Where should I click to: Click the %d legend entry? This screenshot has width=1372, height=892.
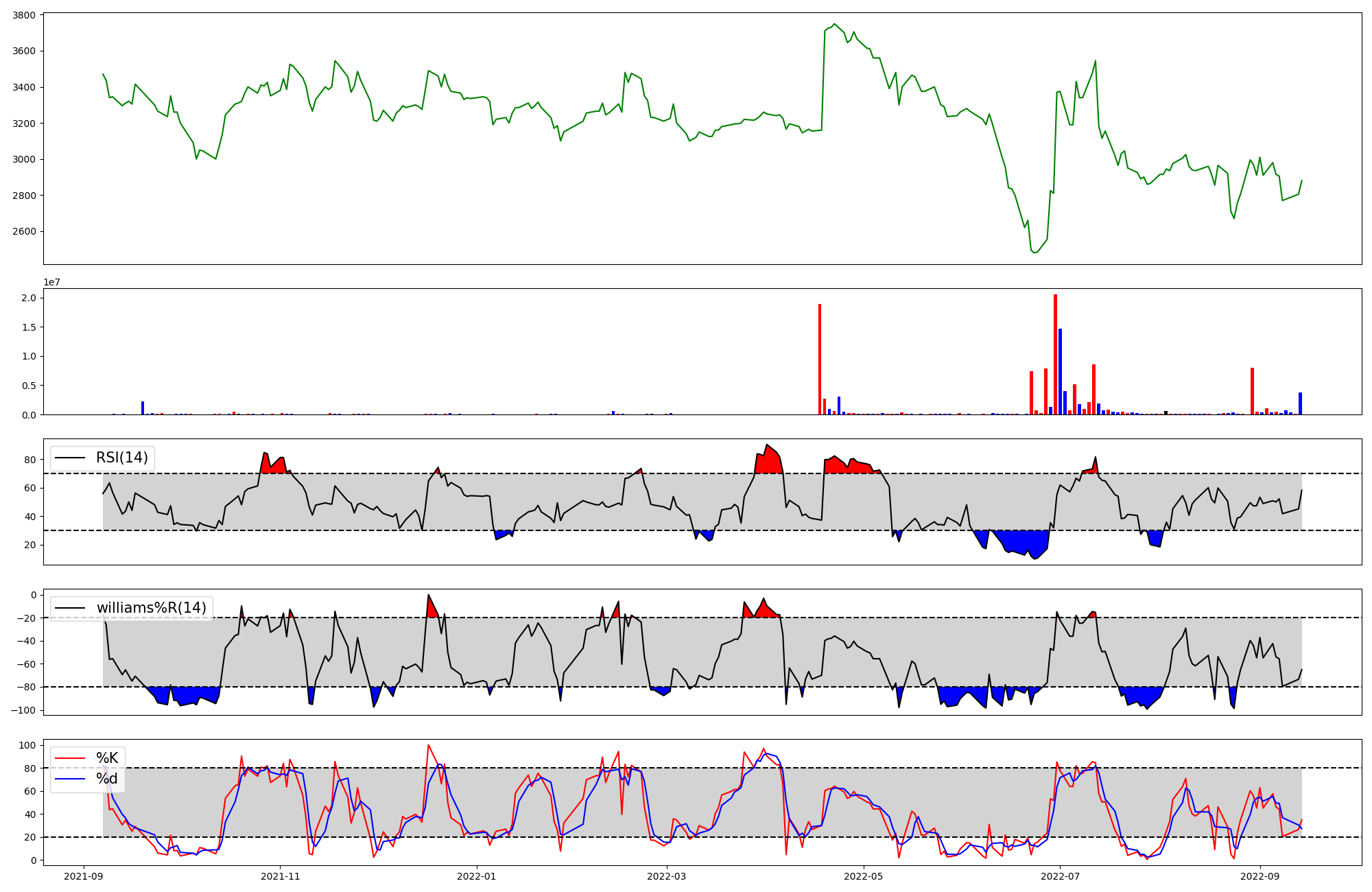tap(107, 779)
